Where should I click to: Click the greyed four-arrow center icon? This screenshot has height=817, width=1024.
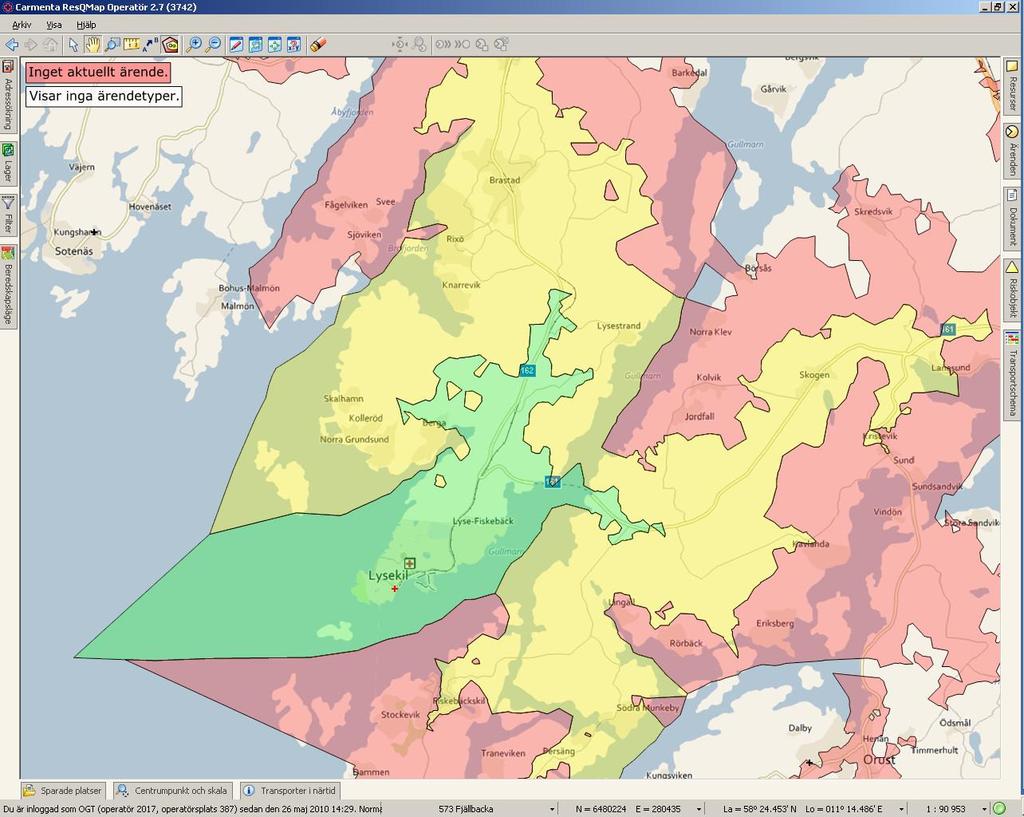pos(400,44)
